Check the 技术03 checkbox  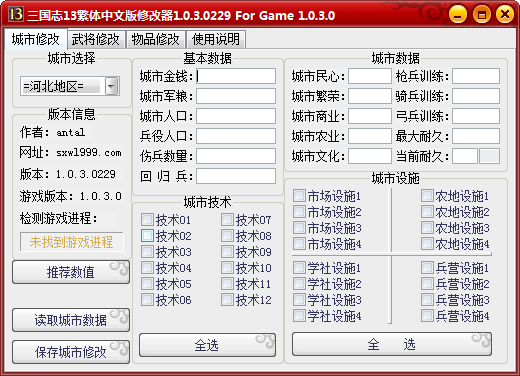click(147, 252)
